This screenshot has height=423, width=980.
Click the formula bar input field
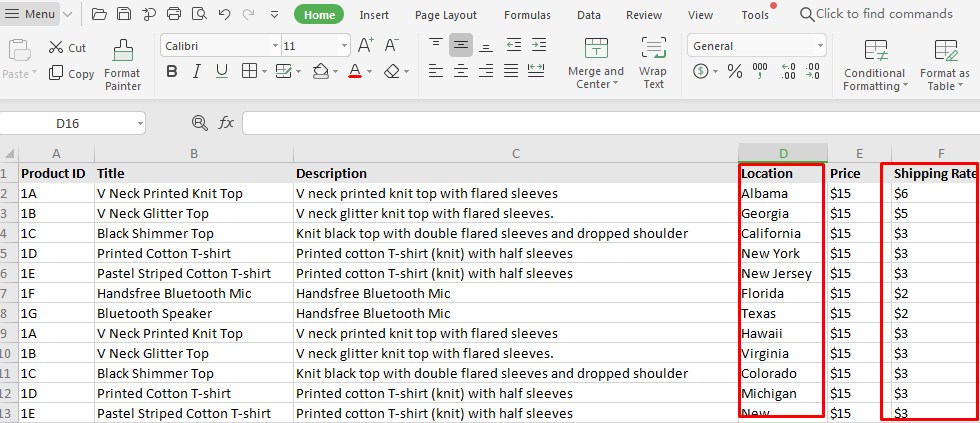pyautogui.click(x=611, y=123)
